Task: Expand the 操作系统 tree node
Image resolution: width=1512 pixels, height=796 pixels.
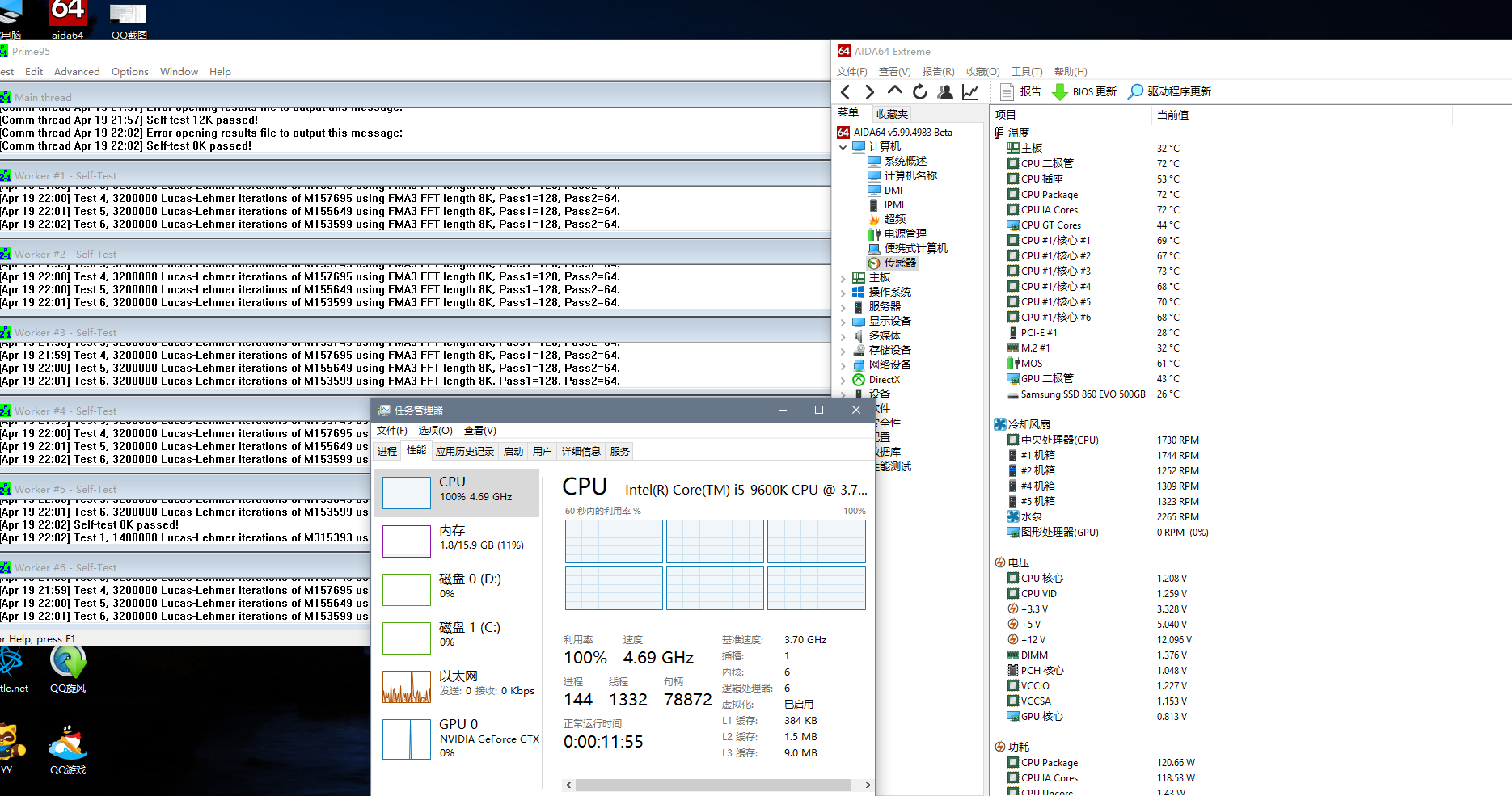Action: click(843, 293)
